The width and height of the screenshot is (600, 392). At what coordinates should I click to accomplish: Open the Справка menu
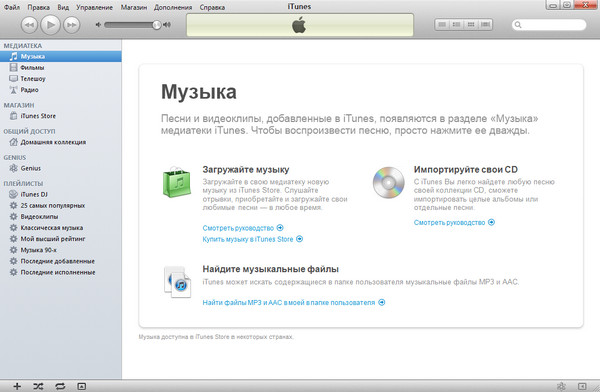pos(212,7)
